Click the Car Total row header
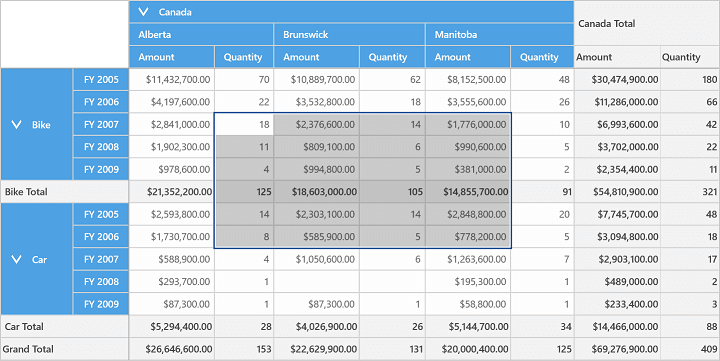 (65, 327)
